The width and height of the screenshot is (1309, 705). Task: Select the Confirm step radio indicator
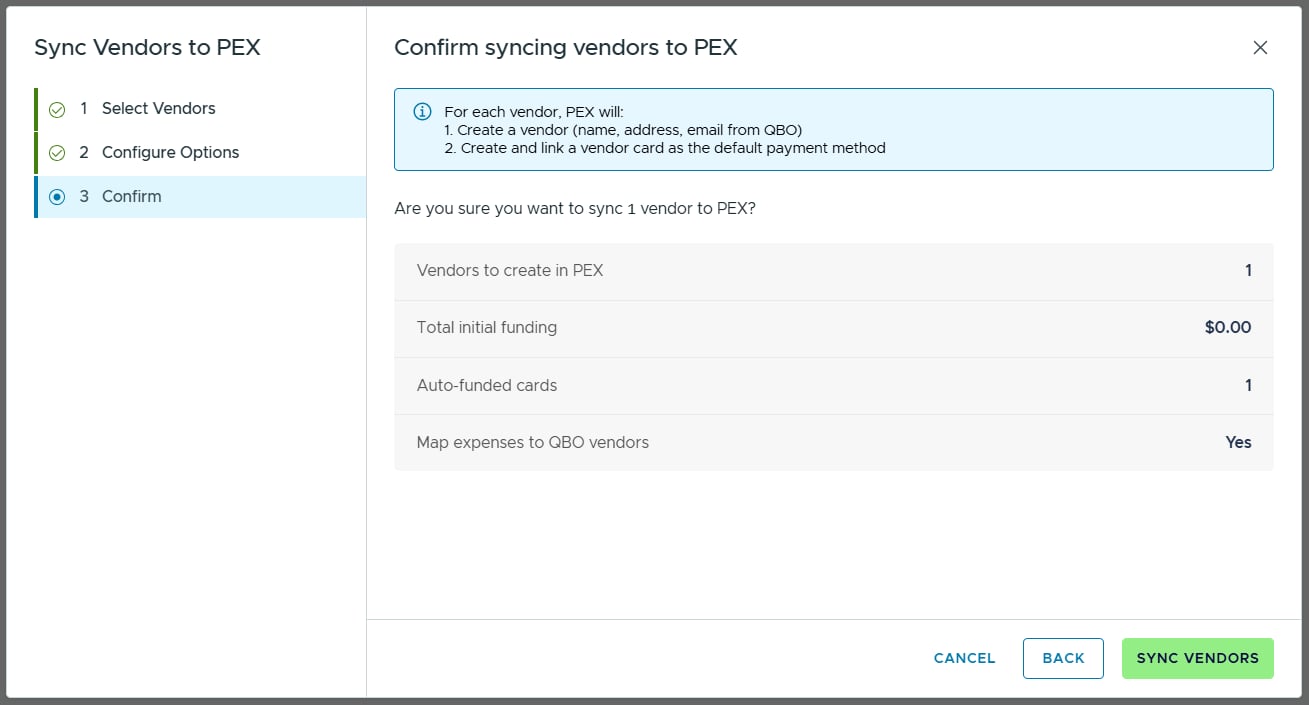coord(57,197)
